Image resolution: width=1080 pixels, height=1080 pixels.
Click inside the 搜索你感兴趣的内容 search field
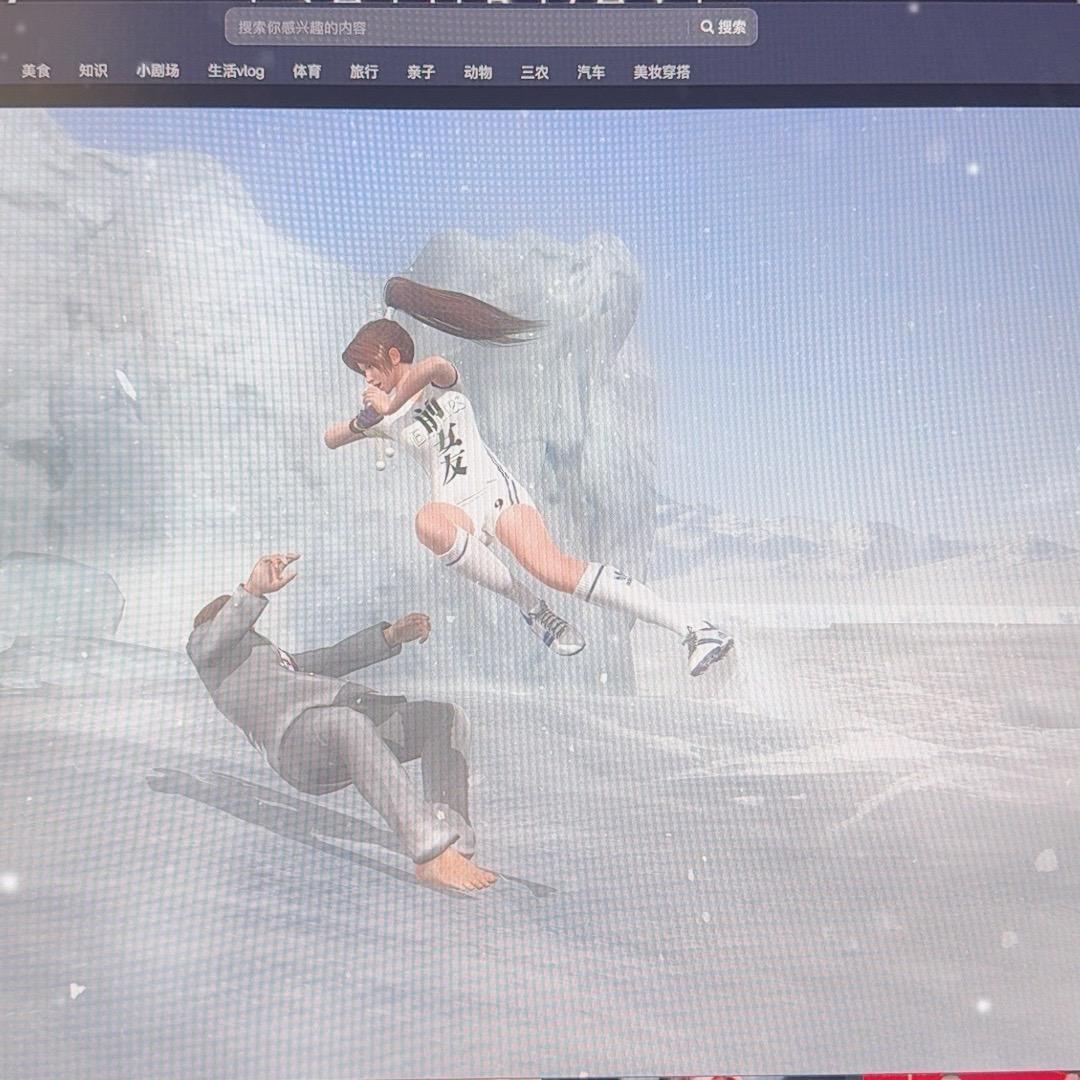(400, 27)
